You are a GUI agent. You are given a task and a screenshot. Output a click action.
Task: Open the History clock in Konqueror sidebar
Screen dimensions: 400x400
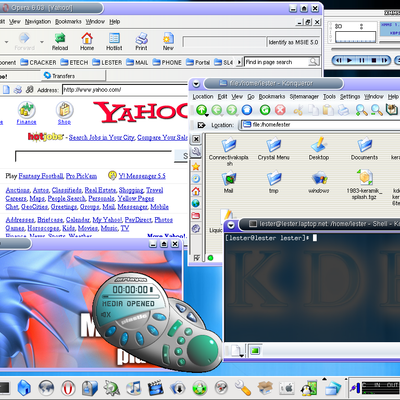point(196,179)
